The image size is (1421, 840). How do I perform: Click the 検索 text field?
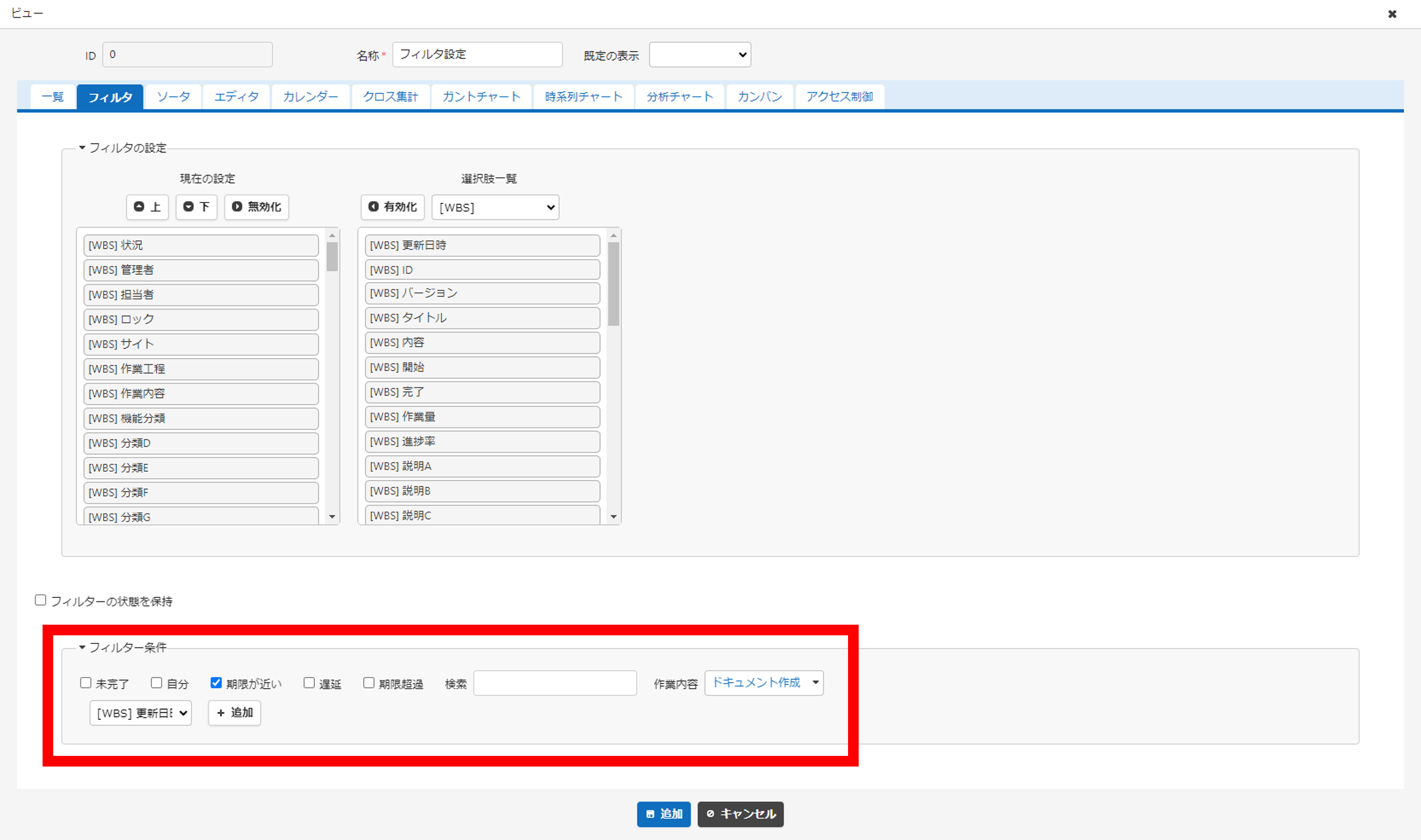(x=555, y=683)
